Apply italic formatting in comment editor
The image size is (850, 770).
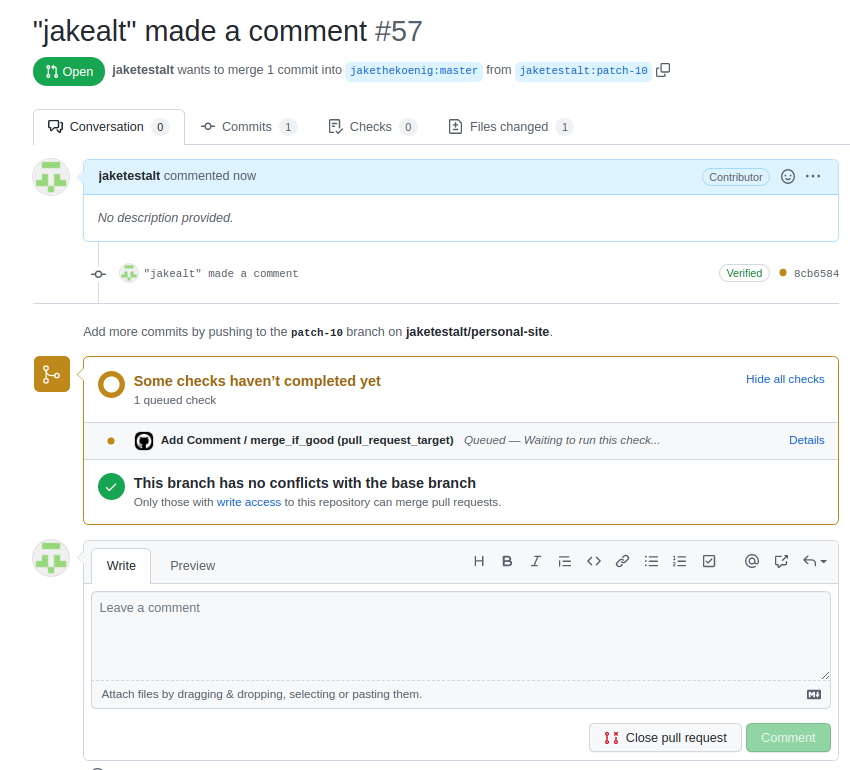pos(536,561)
